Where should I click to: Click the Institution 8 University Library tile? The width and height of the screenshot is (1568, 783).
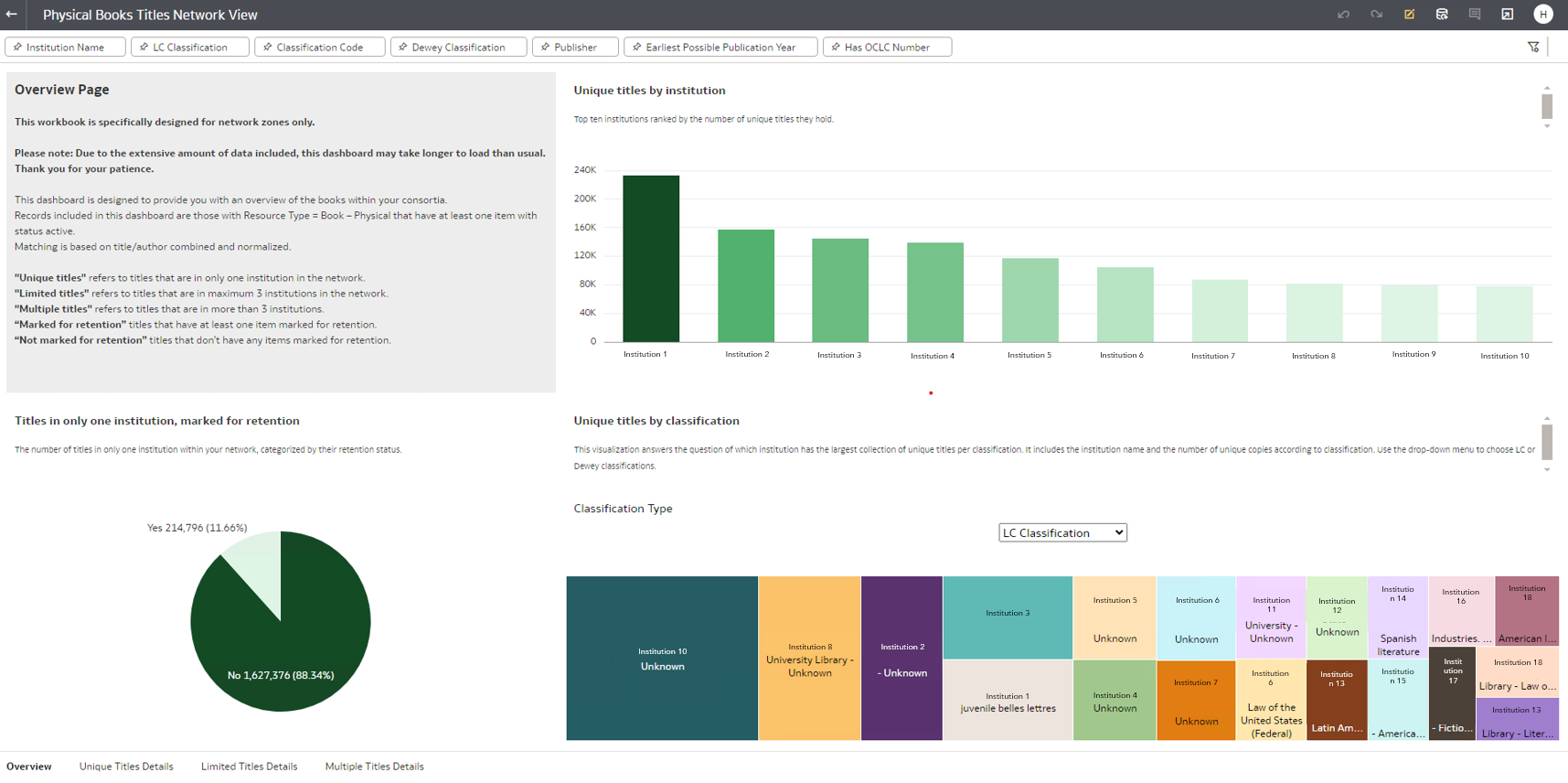[810, 659]
